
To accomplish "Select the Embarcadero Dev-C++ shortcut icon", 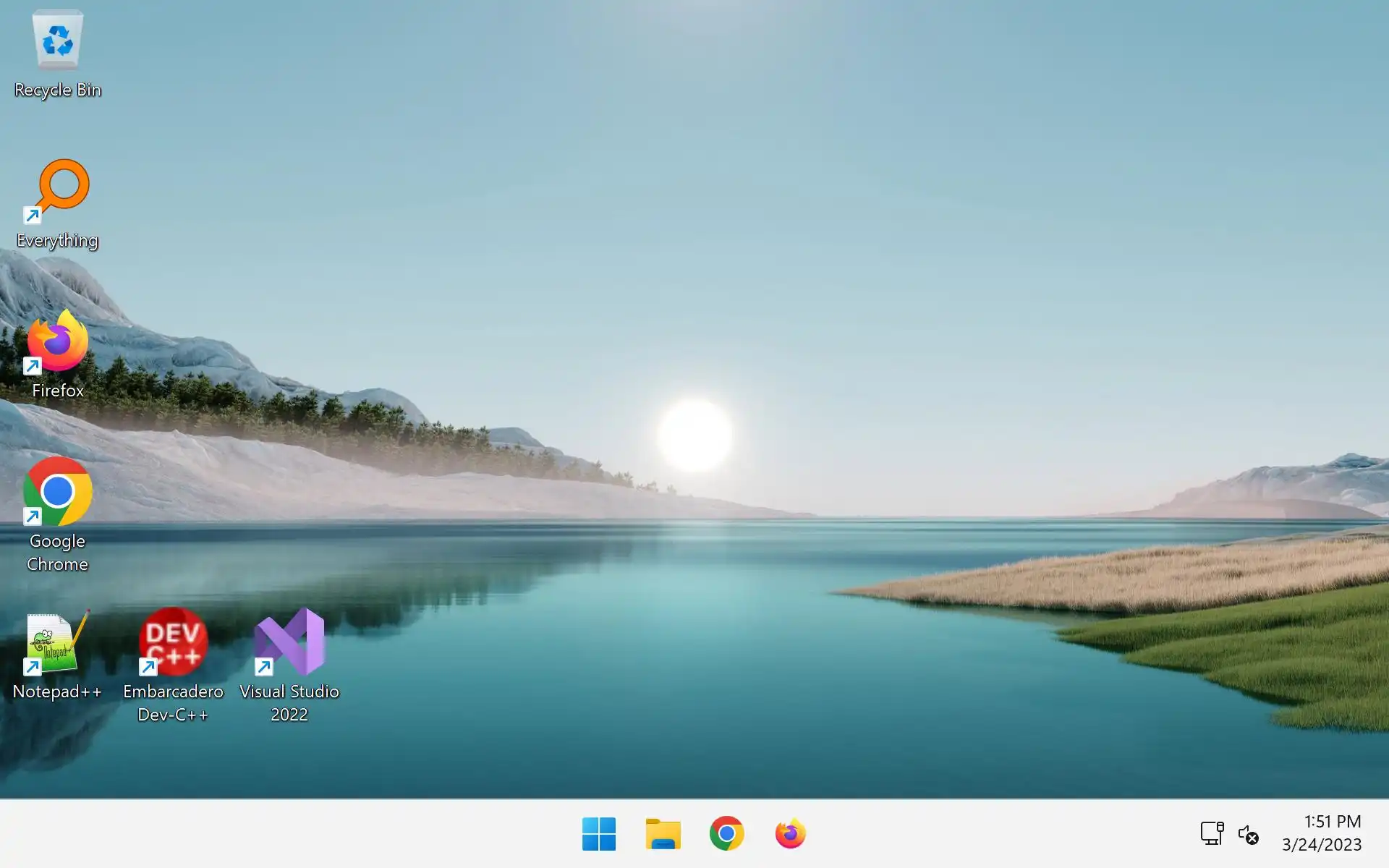I will tap(173, 642).
